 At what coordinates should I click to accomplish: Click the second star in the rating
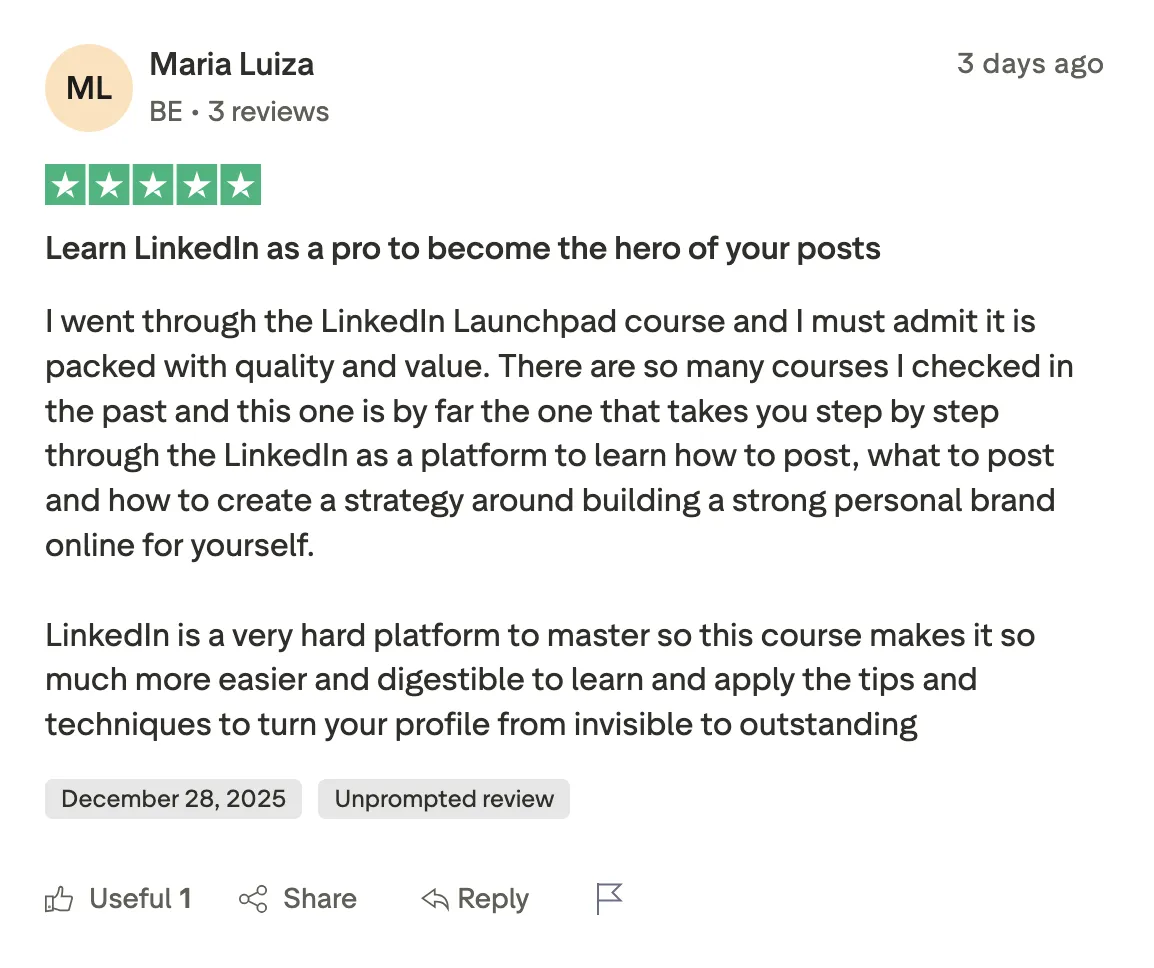click(109, 184)
